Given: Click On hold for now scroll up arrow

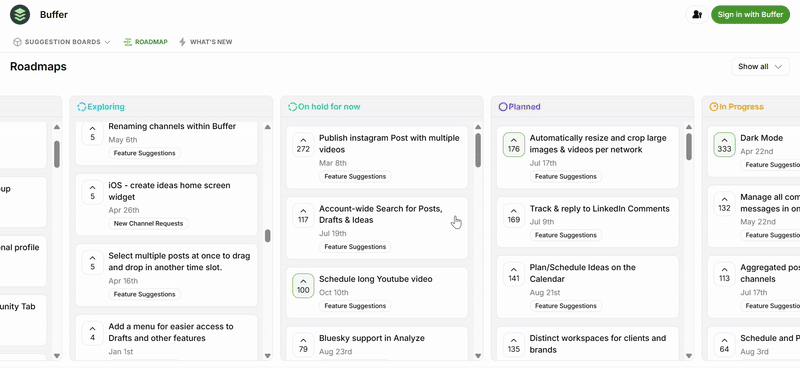Looking at the screenshot, I should point(478,127).
